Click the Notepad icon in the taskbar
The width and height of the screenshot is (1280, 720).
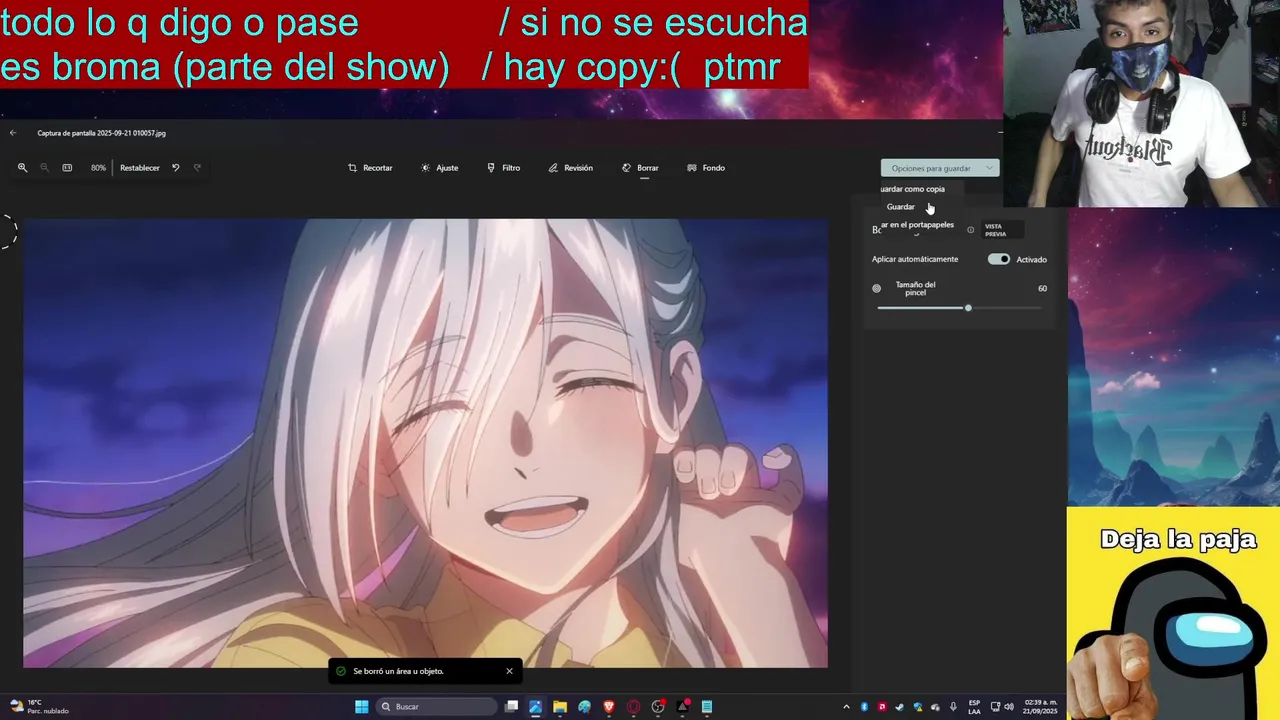click(707, 707)
